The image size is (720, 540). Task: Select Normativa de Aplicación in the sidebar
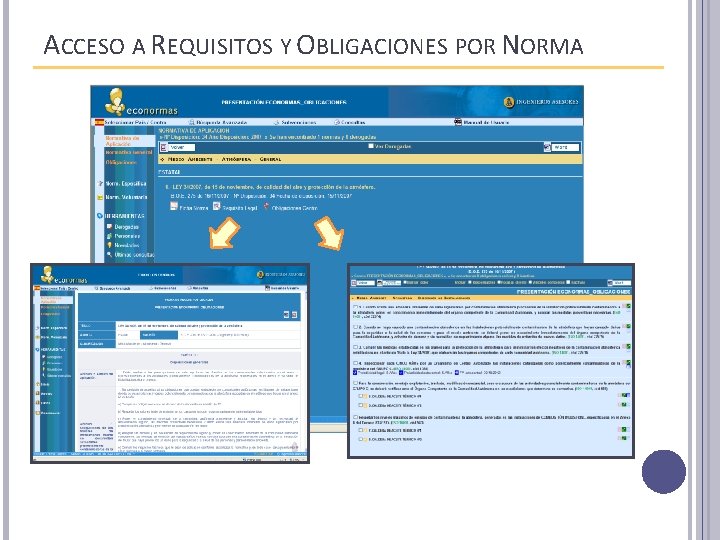coord(123,141)
